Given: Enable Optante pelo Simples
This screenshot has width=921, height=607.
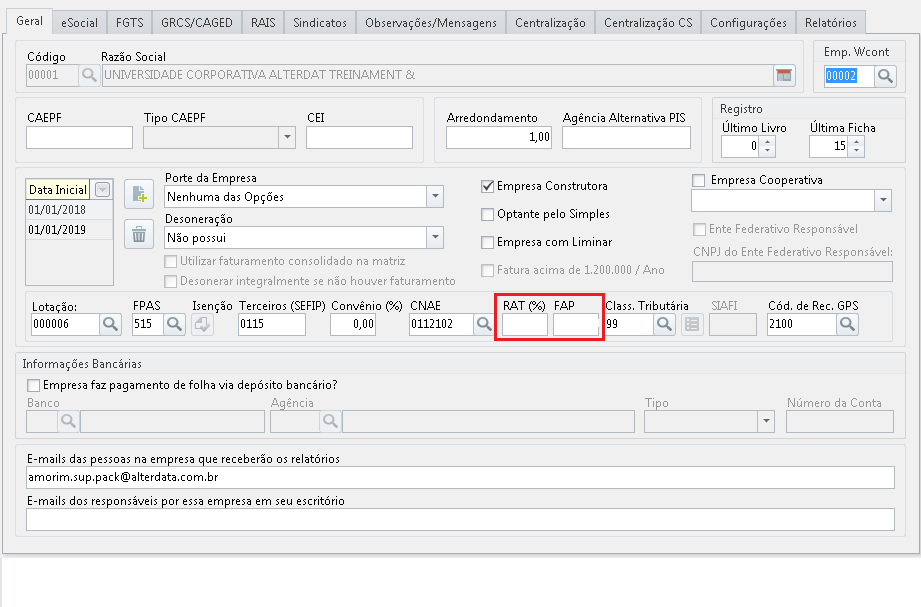Looking at the screenshot, I should click(x=488, y=214).
